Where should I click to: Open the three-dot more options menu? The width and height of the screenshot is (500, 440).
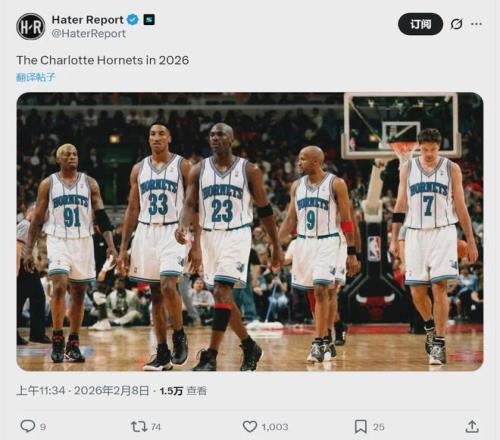[x=476, y=24]
